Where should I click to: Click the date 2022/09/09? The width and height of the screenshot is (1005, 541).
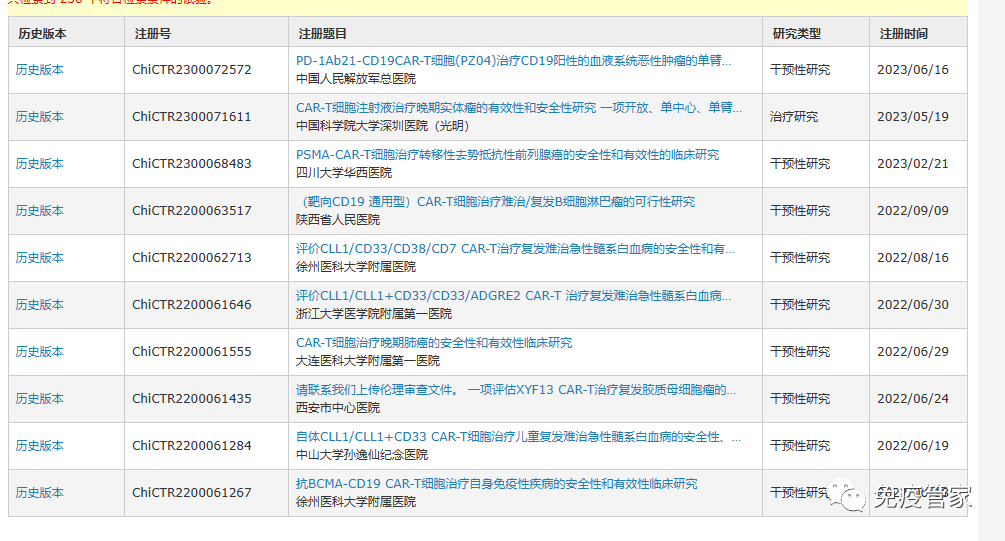point(913,211)
